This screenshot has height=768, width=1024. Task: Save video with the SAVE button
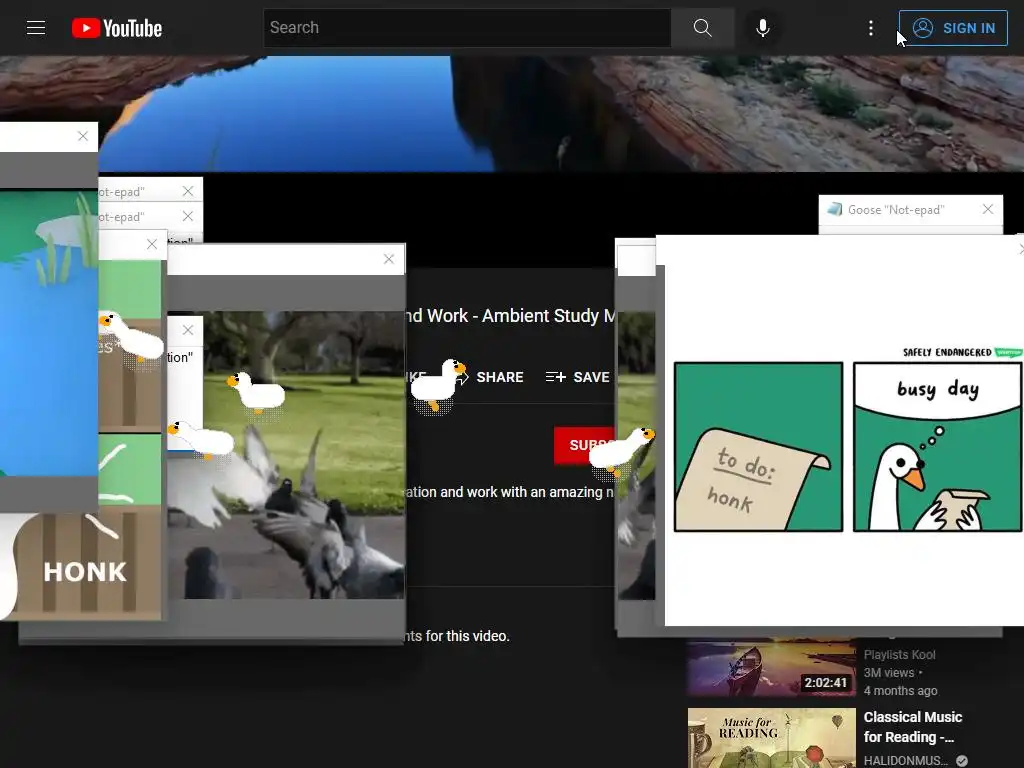[577, 377]
